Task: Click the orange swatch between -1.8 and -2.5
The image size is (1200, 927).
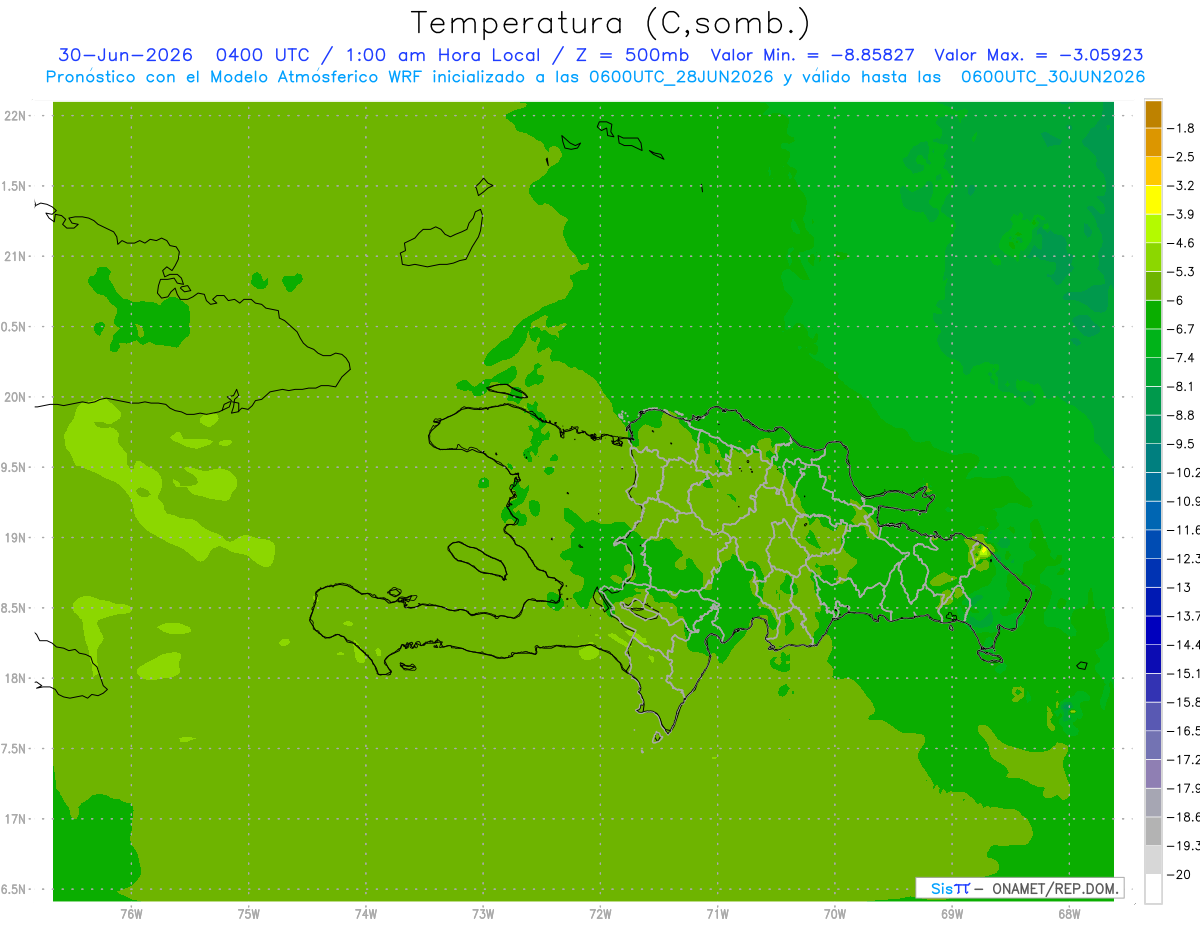Action: pos(1153,143)
